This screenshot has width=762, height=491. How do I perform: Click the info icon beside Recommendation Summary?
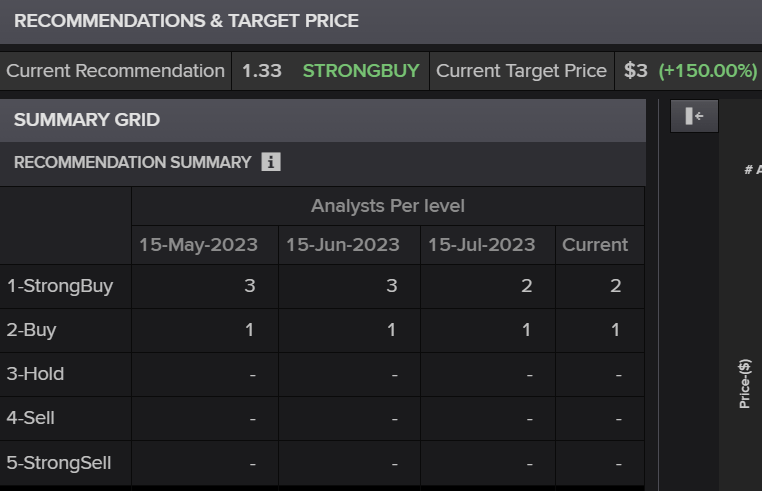pos(270,162)
